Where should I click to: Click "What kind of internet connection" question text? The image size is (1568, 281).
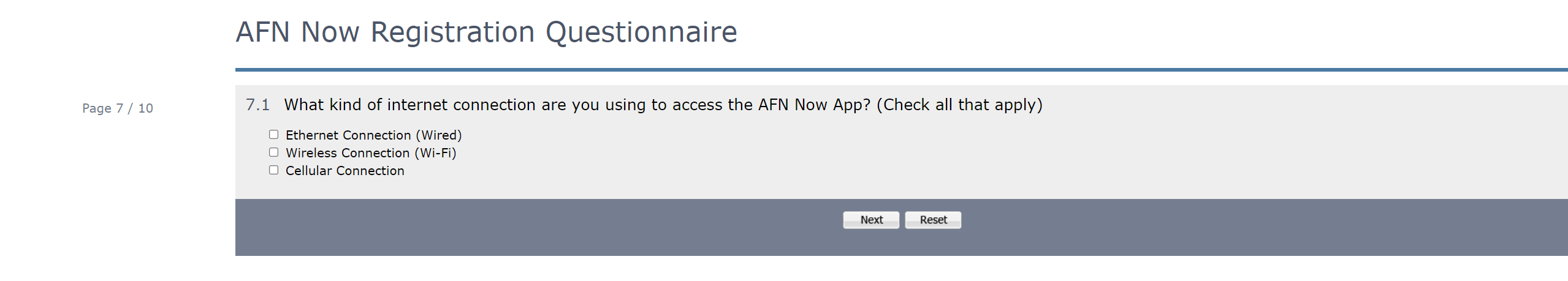[x=409, y=105]
